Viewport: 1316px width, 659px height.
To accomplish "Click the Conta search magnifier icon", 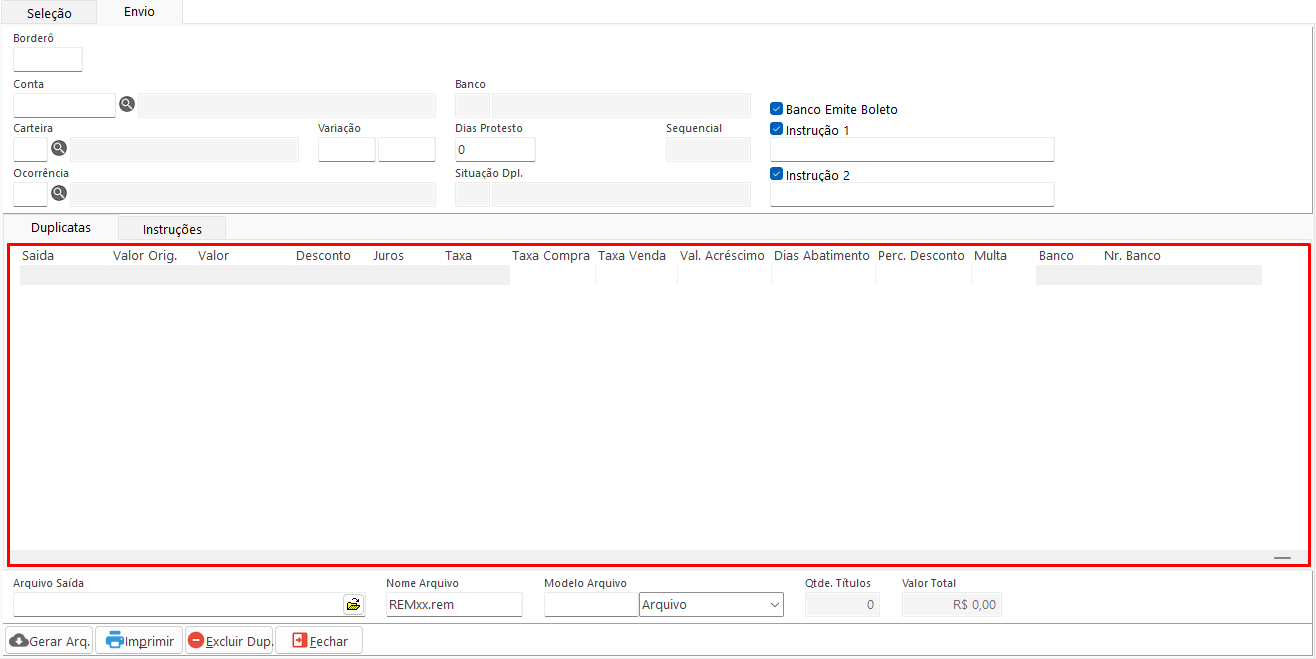I will 127,104.
